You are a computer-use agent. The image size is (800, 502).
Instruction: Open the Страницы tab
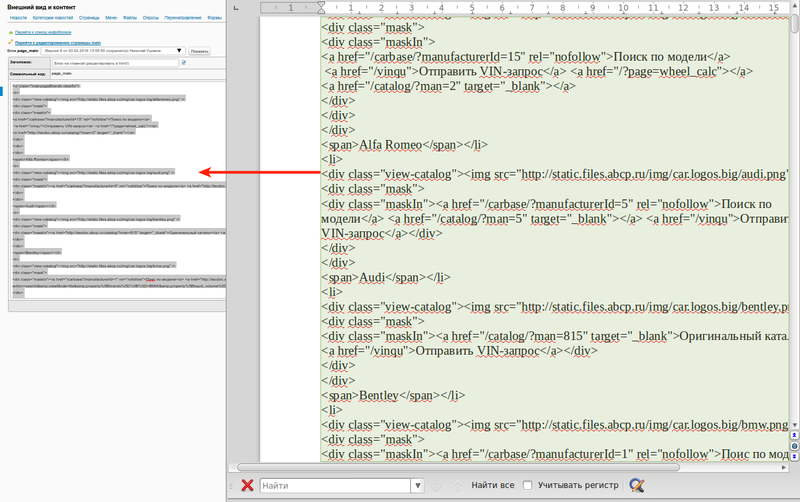[89, 18]
